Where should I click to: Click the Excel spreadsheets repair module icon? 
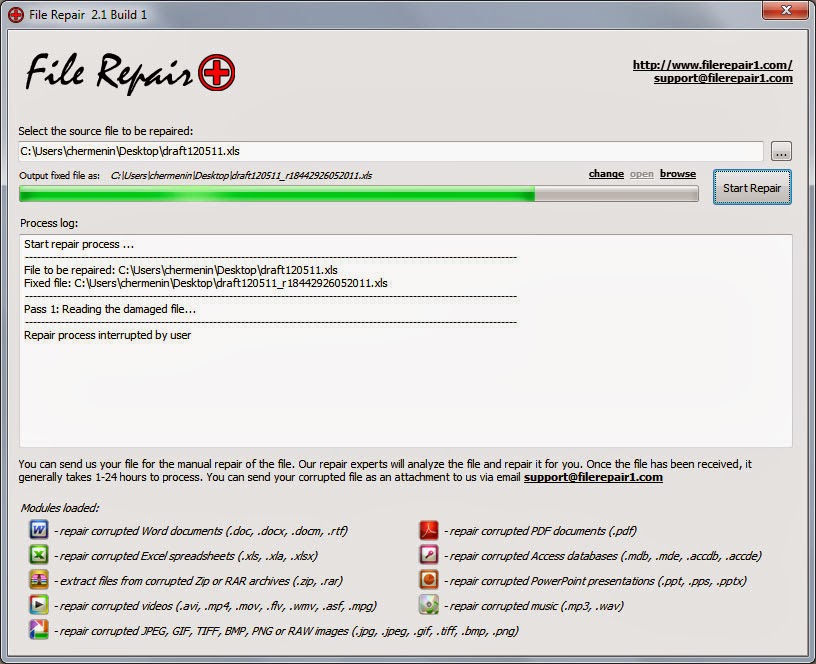(x=37, y=555)
